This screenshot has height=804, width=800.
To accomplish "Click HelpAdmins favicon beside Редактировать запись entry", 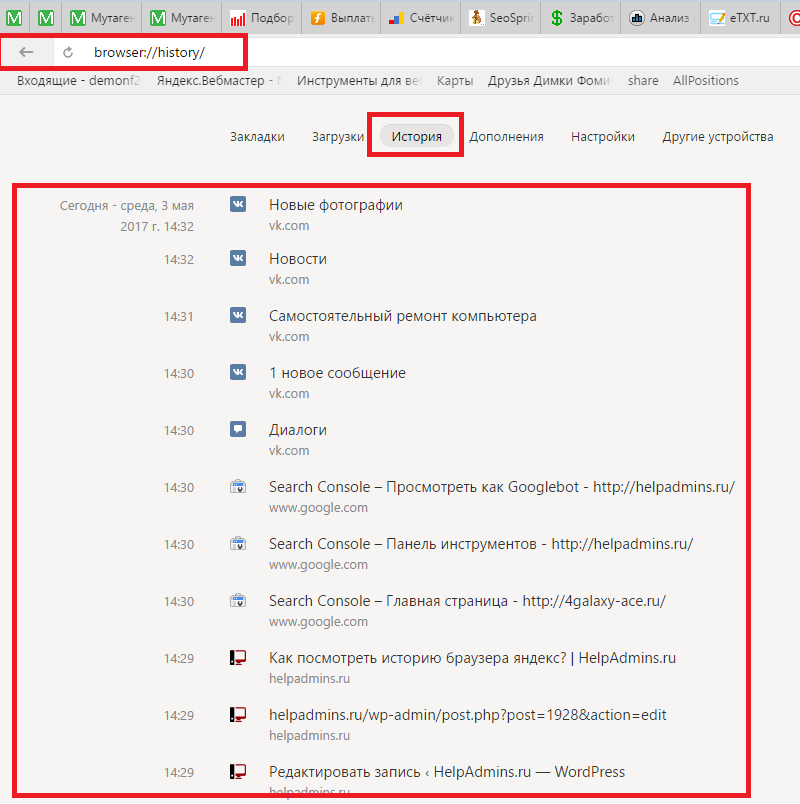I will 238,771.
